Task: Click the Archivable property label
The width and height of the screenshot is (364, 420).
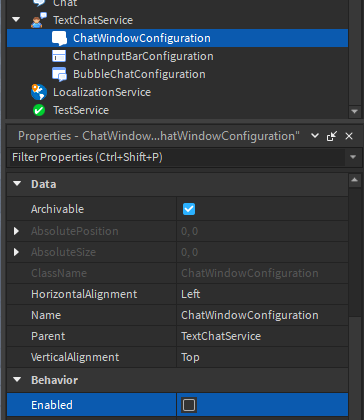Action: [x=57, y=209]
